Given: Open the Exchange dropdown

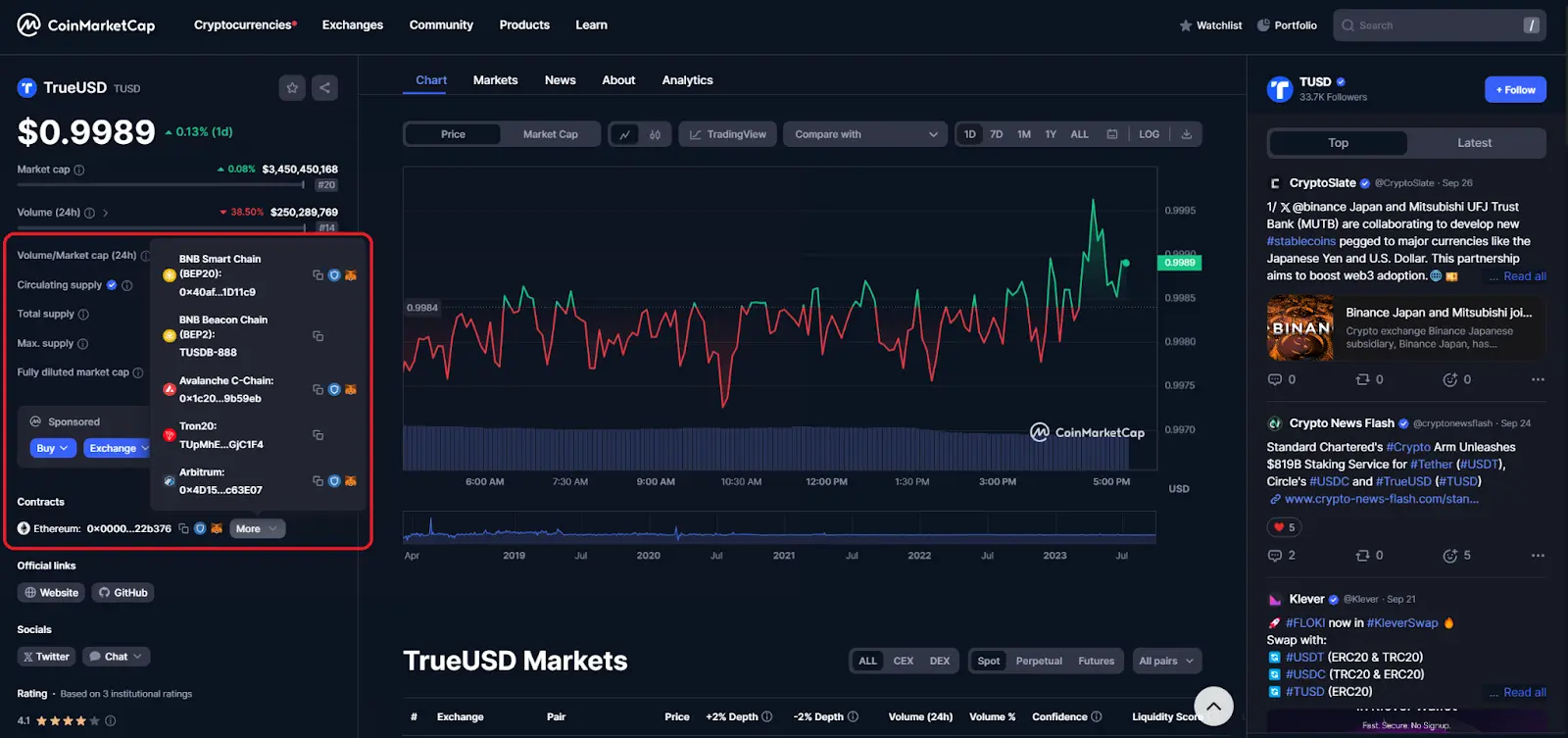Looking at the screenshot, I should point(117,448).
